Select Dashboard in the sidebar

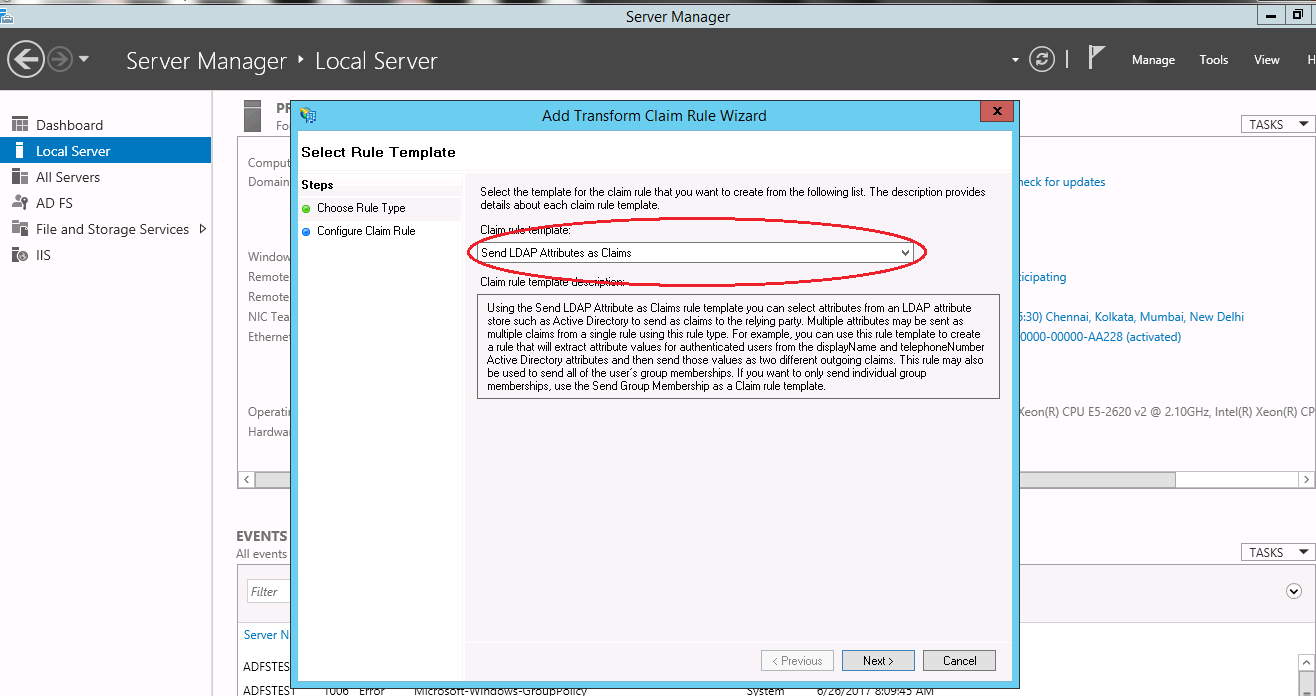pyautogui.click(x=105, y=125)
